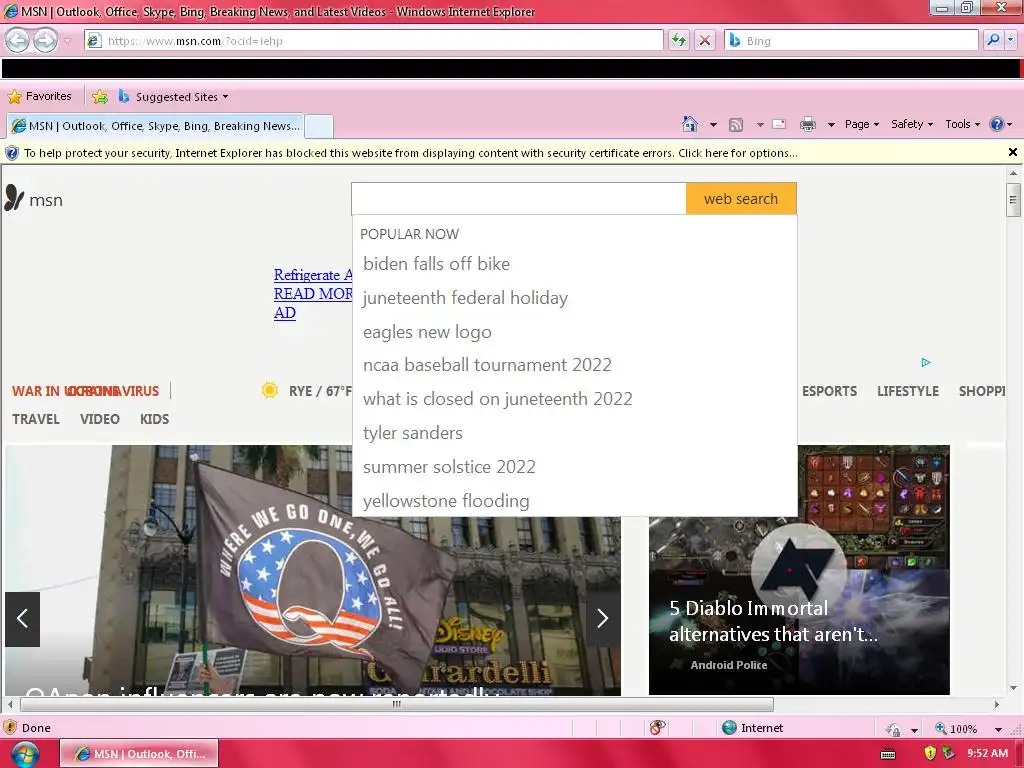The image size is (1024, 768).
Task: Open the LIFESTYLE nav item
Action: click(908, 391)
